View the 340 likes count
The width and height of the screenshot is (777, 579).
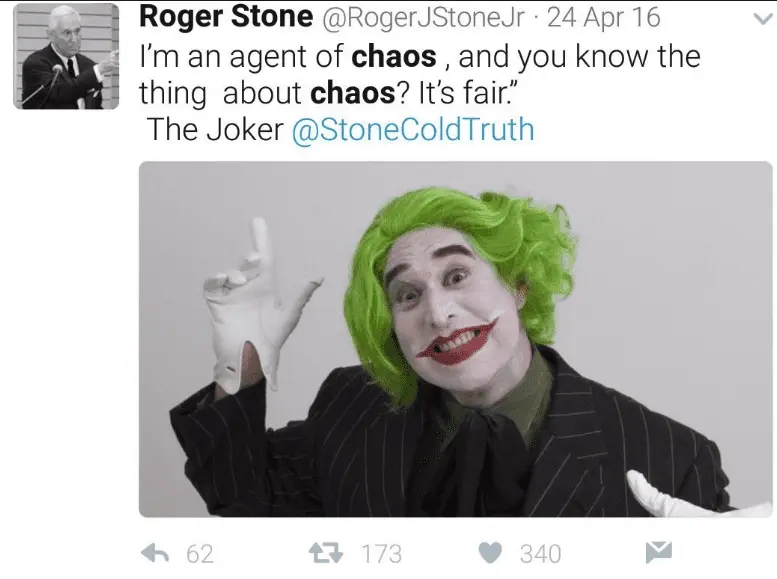pyautogui.click(x=540, y=553)
